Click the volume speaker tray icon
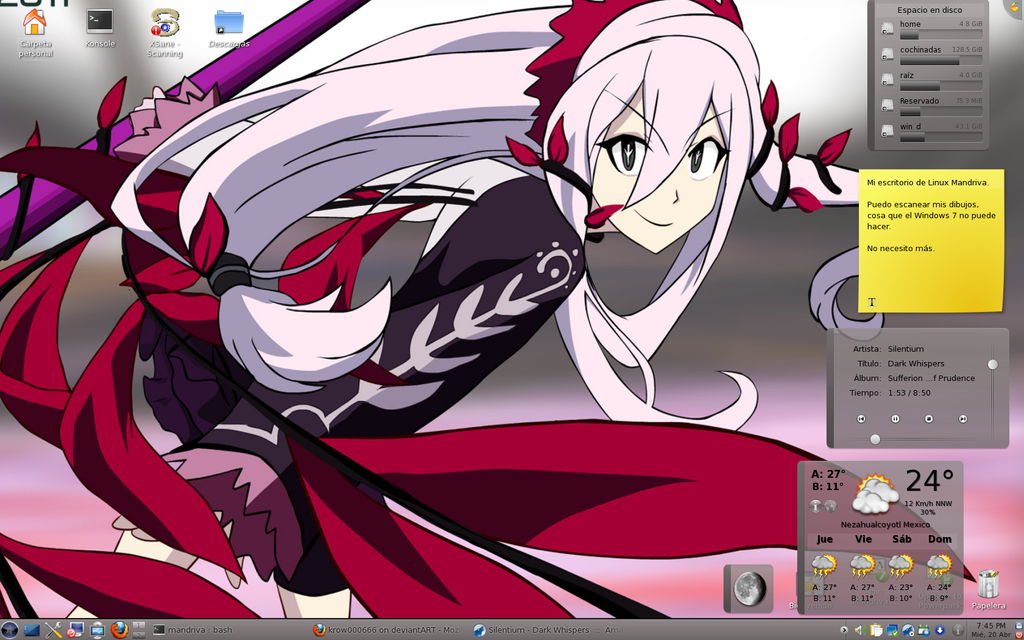 coord(861,630)
